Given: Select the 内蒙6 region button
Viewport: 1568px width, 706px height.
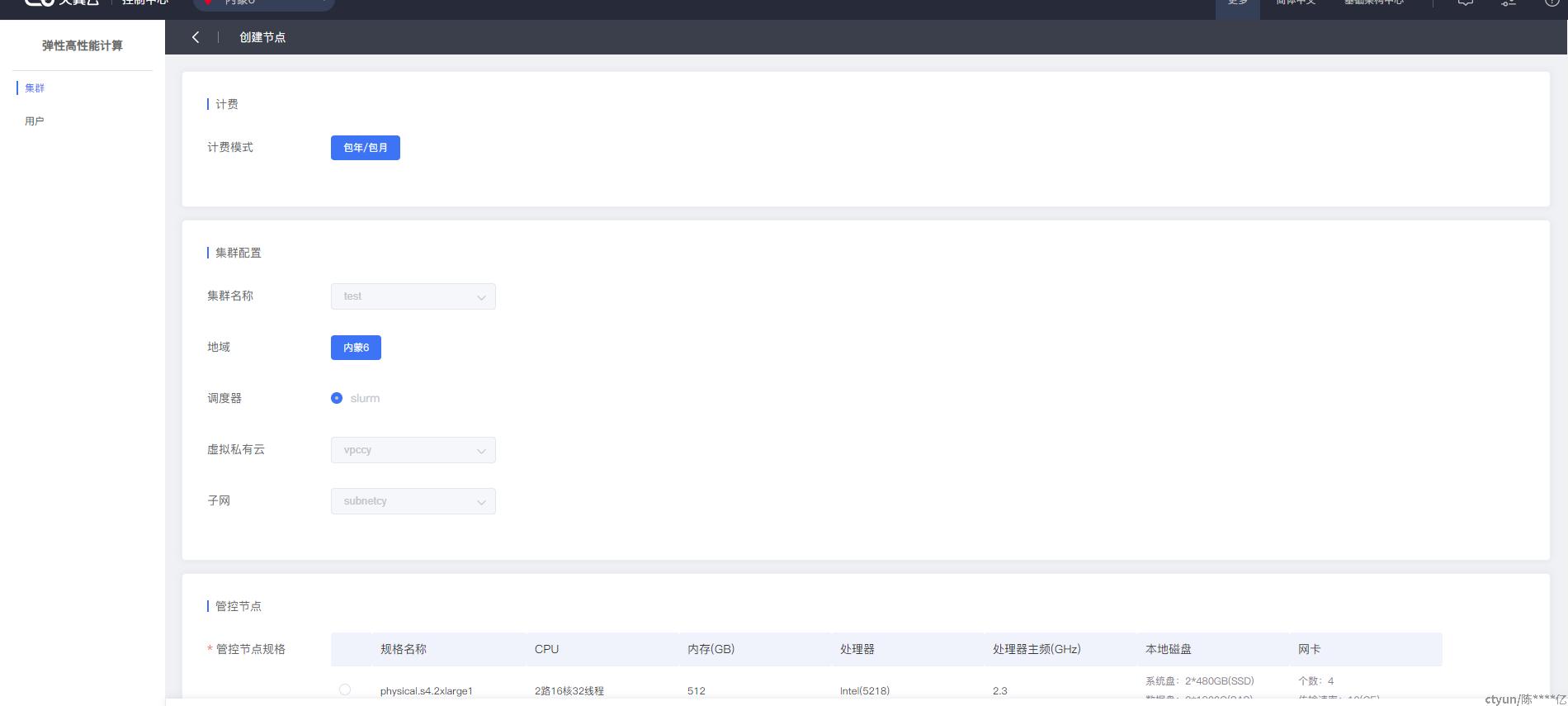Looking at the screenshot, I should (356, 348).
